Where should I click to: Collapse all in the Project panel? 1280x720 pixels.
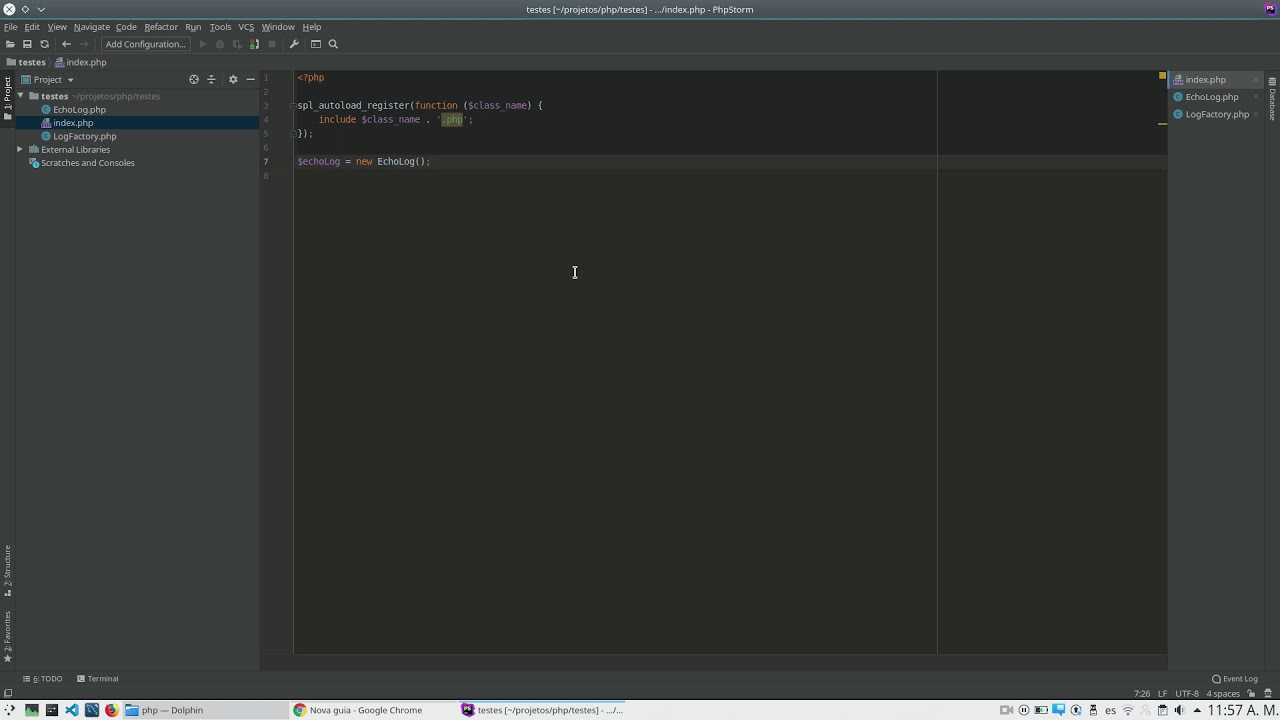click(x=211, y=79)
